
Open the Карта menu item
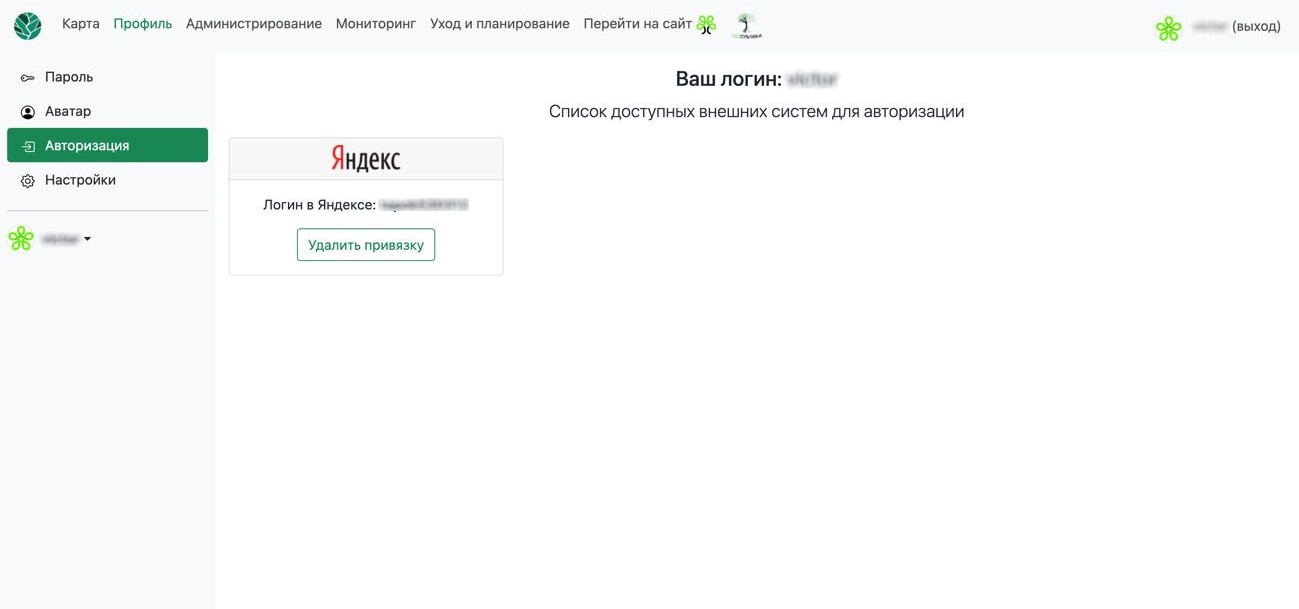coord(81,24)
